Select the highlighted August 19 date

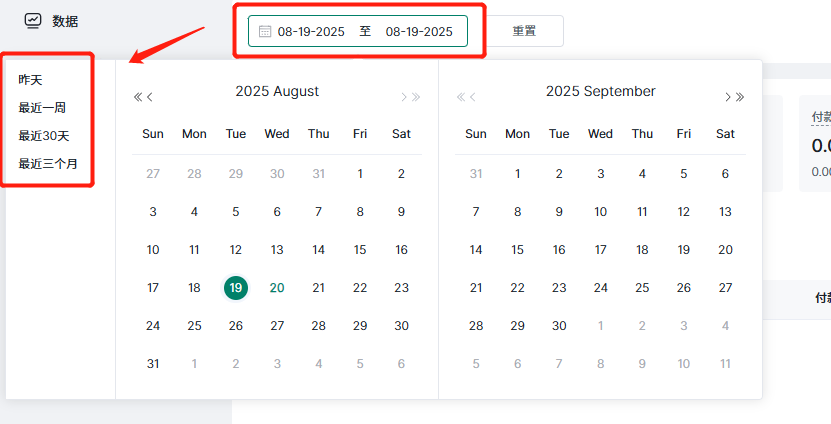coord(236,288)
